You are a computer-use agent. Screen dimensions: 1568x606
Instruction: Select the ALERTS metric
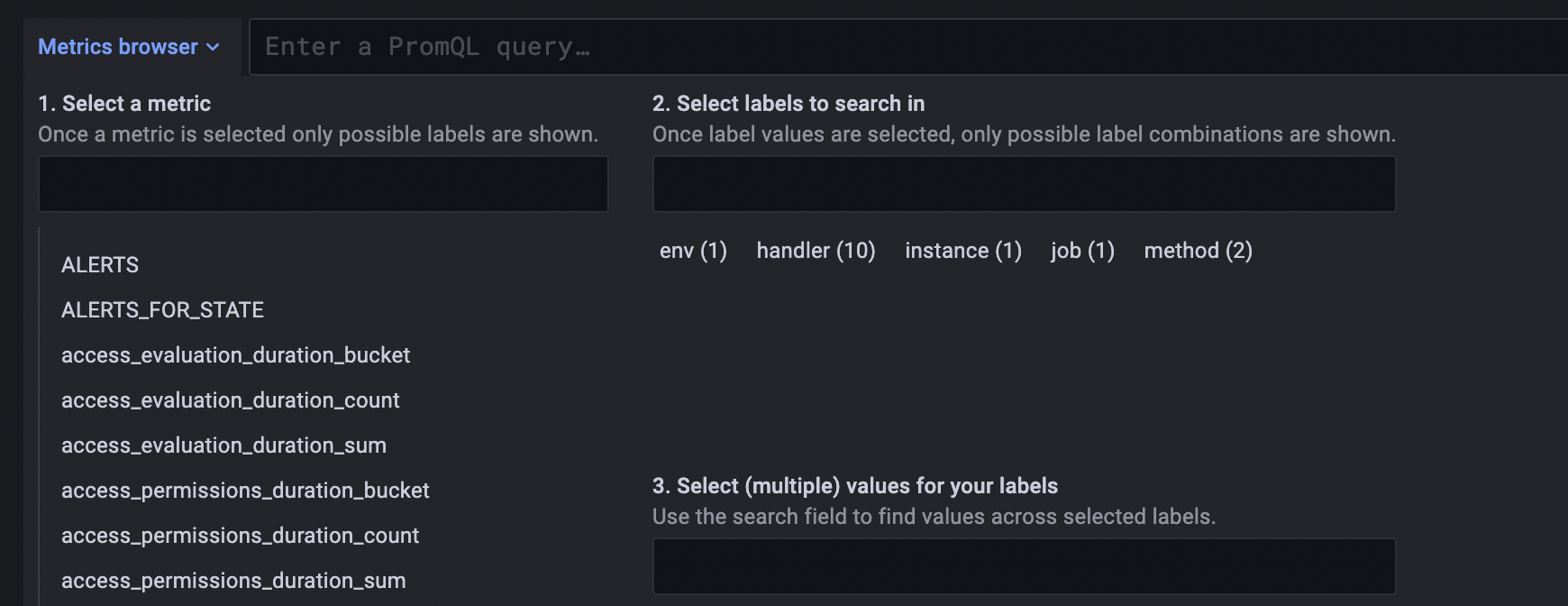tap(99, 264)
